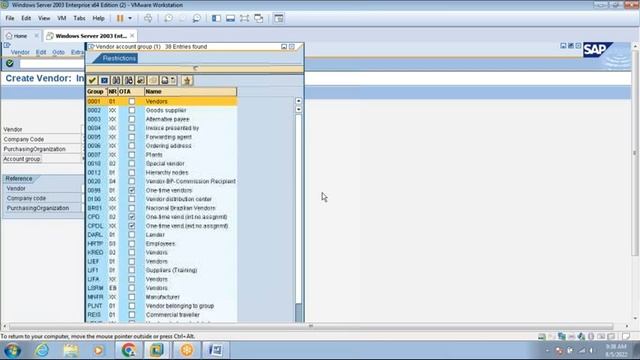Tick the OTA checkbox for Manufacturer
The image size is (640, 360).
(x=132, y=297)
